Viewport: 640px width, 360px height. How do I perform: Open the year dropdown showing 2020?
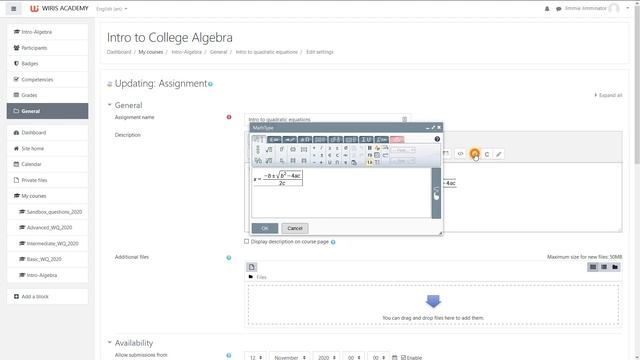326,357
